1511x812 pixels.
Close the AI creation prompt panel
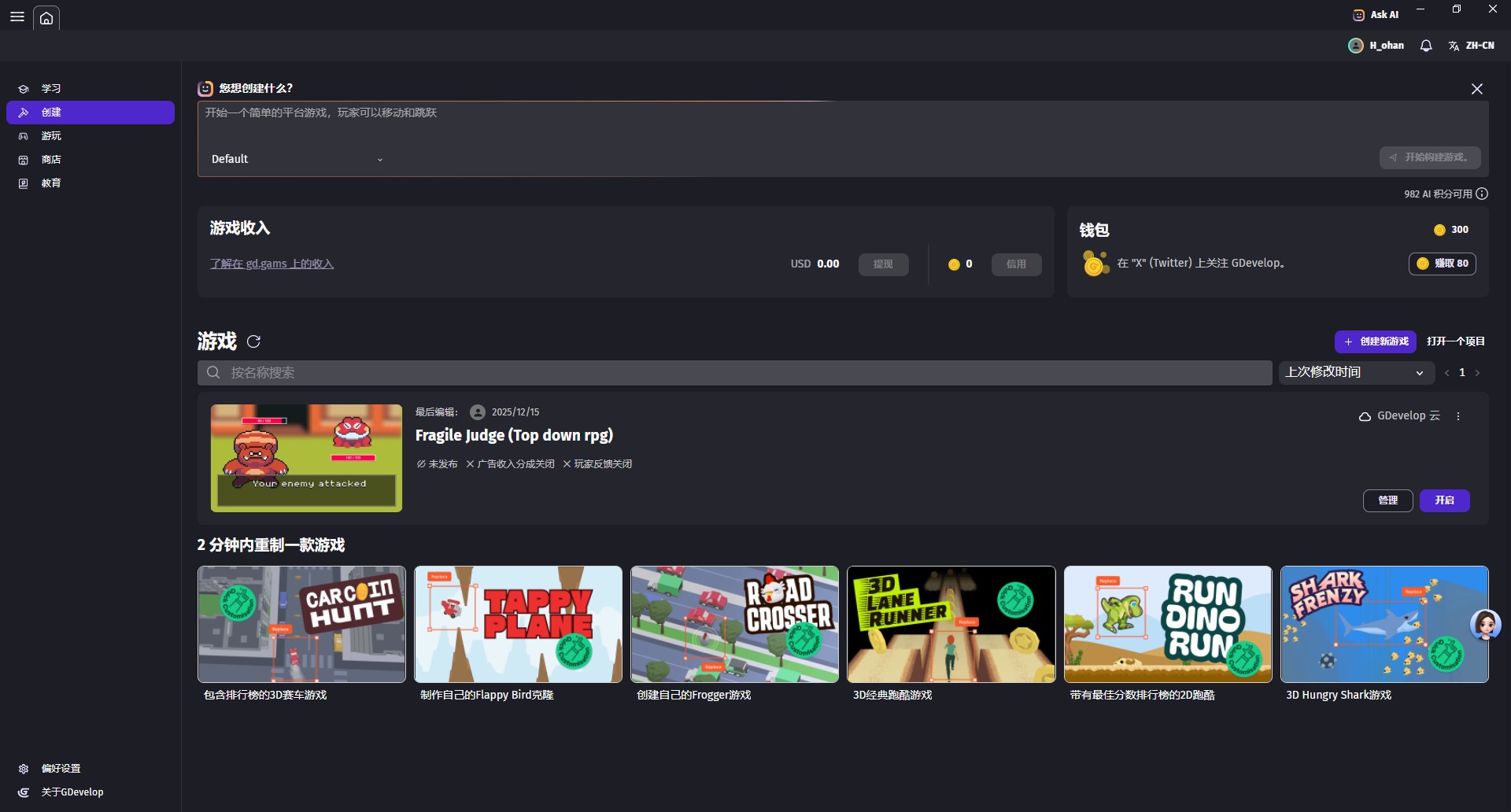[1476, 89]
